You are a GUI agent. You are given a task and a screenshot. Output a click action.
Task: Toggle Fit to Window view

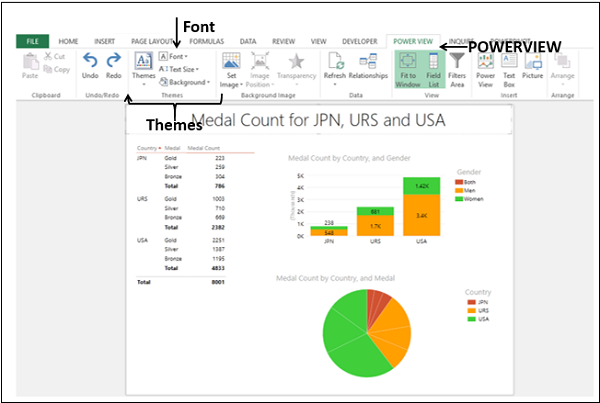coord(407,68)
